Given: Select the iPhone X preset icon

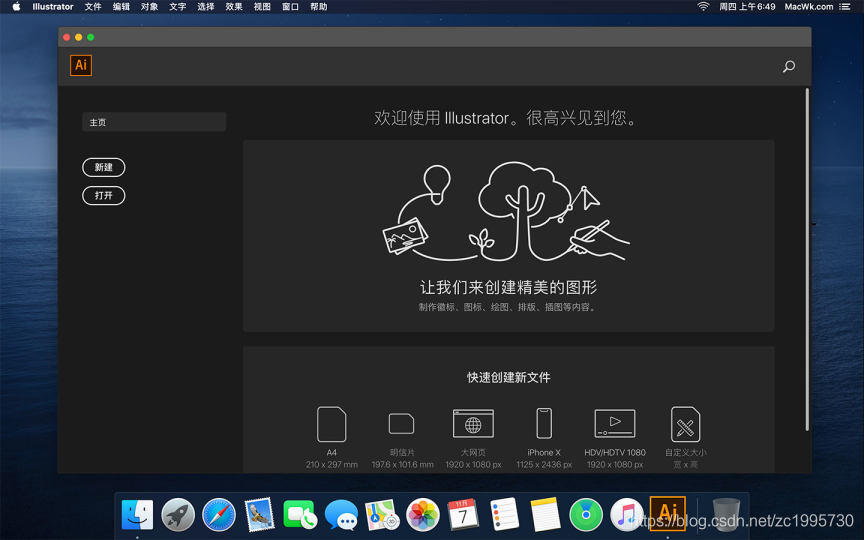Looking at the screenshot, I should tap(544, 423).
